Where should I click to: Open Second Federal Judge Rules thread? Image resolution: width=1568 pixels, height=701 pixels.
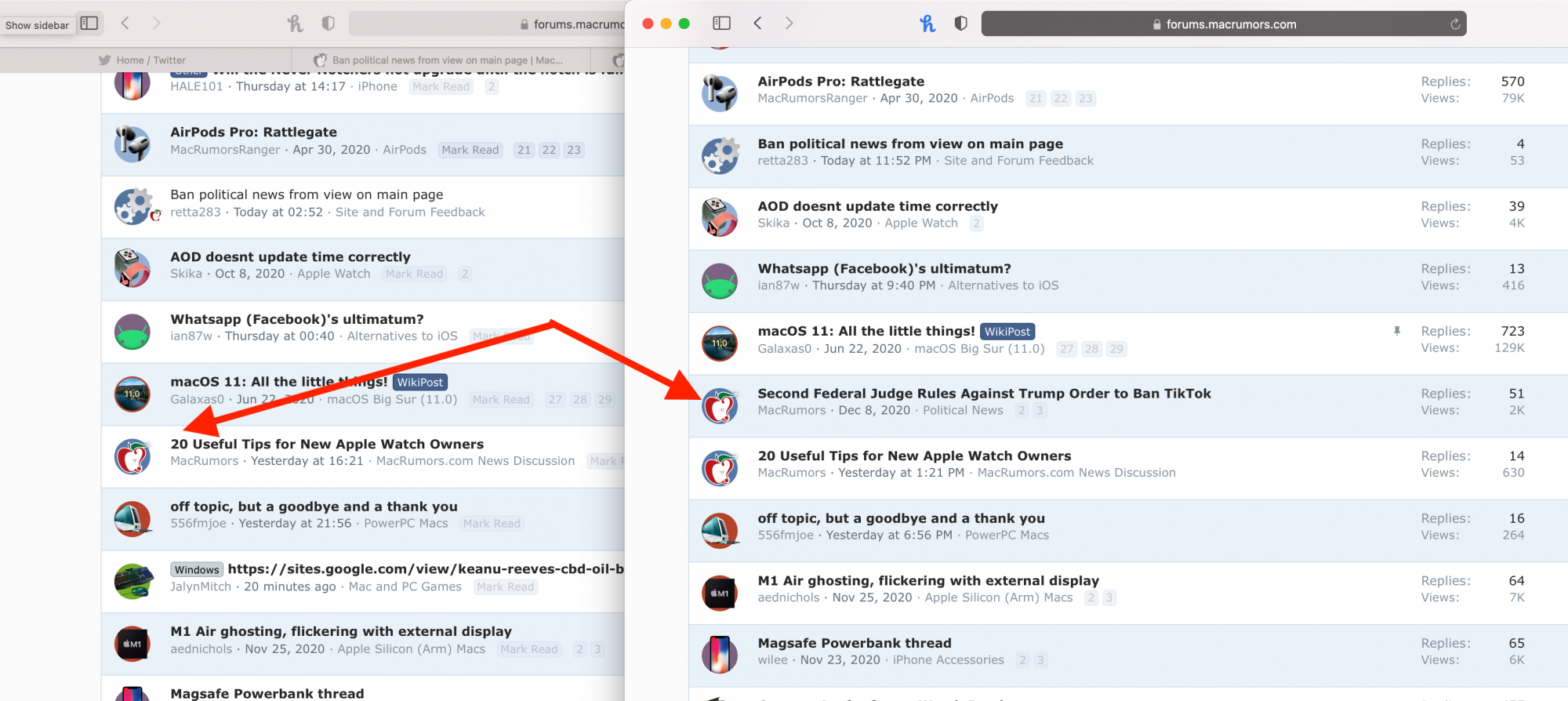click(984, 394)
